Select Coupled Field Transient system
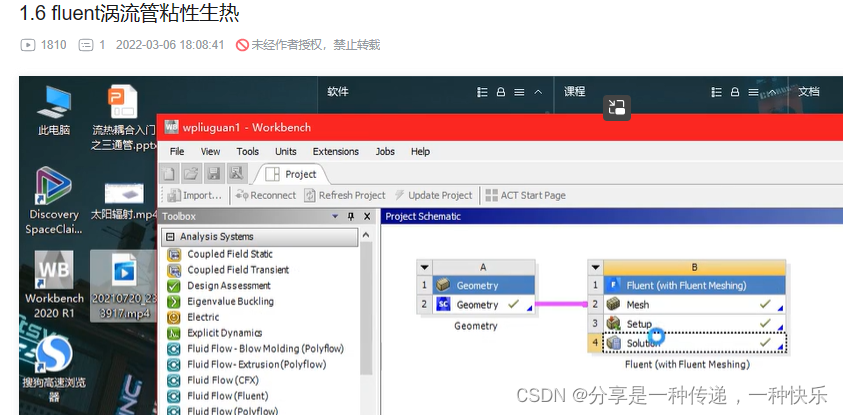Viewport: 843px width, 415px height. coord(228,269)
